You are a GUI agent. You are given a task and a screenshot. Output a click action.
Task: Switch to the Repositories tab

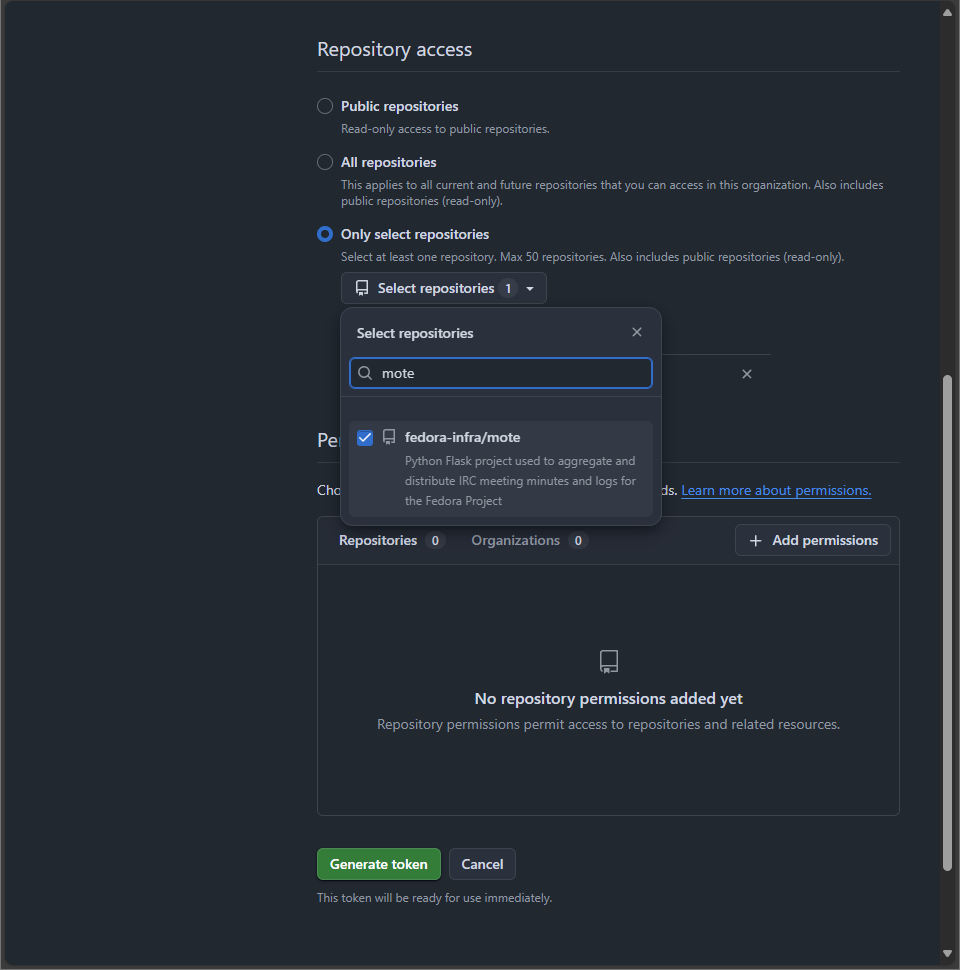[x=378, y=540]
